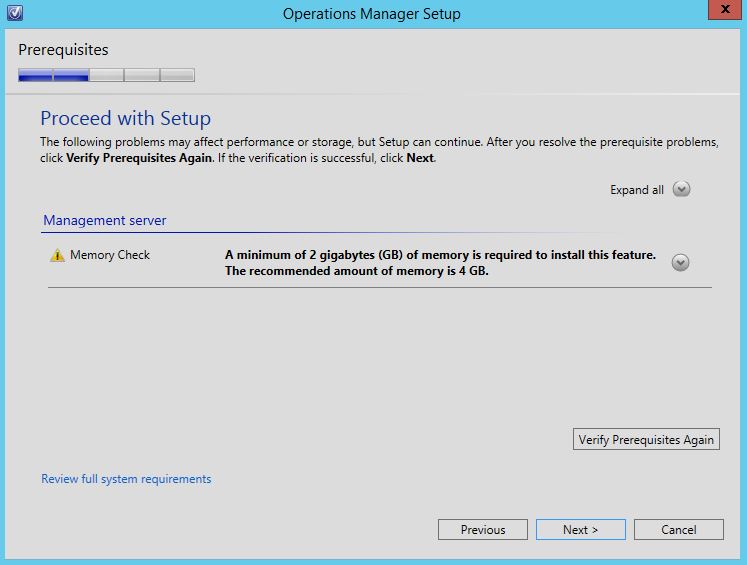Click the Memory Check label
The height and width of the screenshot is (565, 747).
110,255
